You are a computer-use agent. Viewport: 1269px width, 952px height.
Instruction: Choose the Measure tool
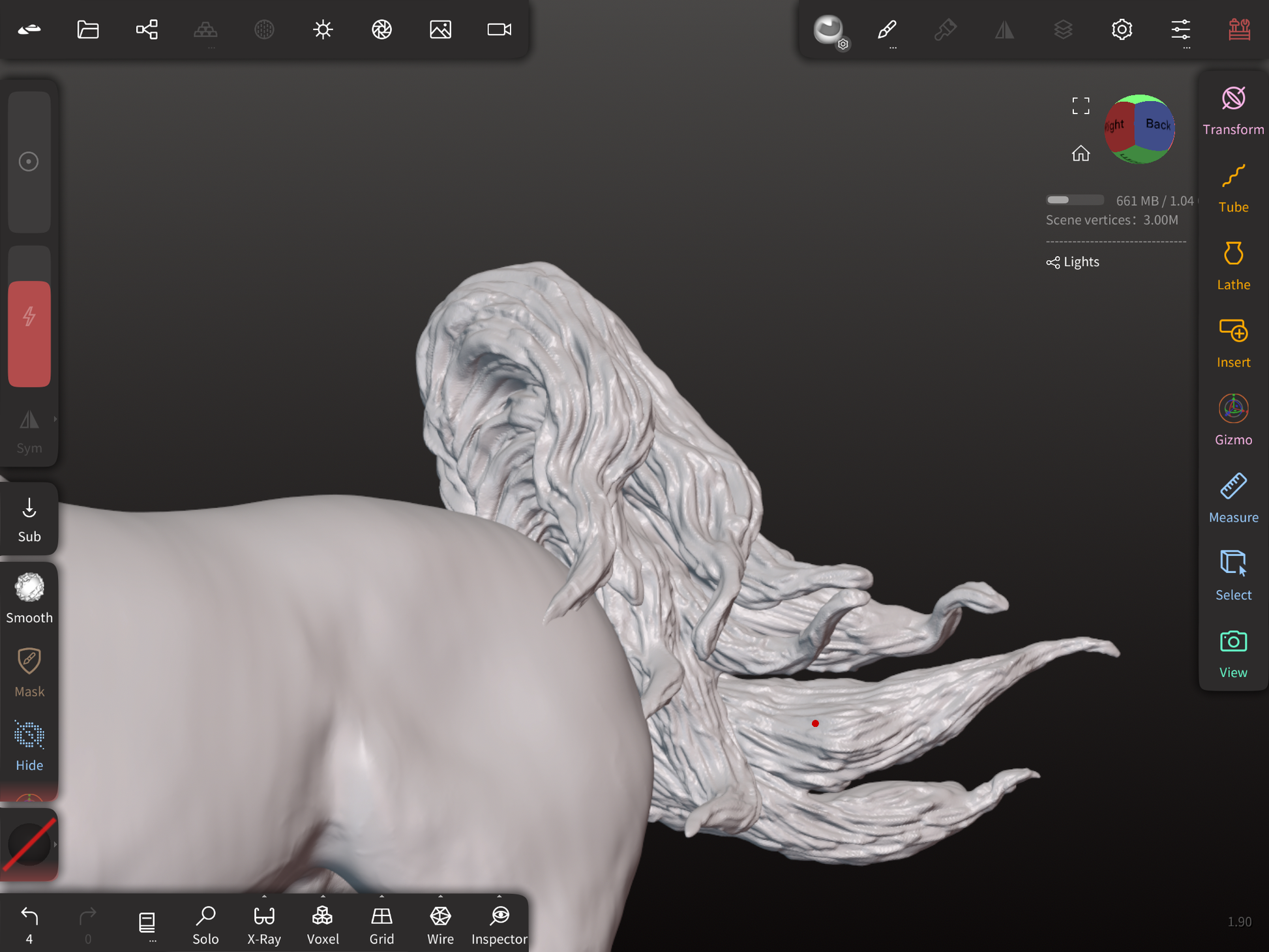[x=1232, y=498]
